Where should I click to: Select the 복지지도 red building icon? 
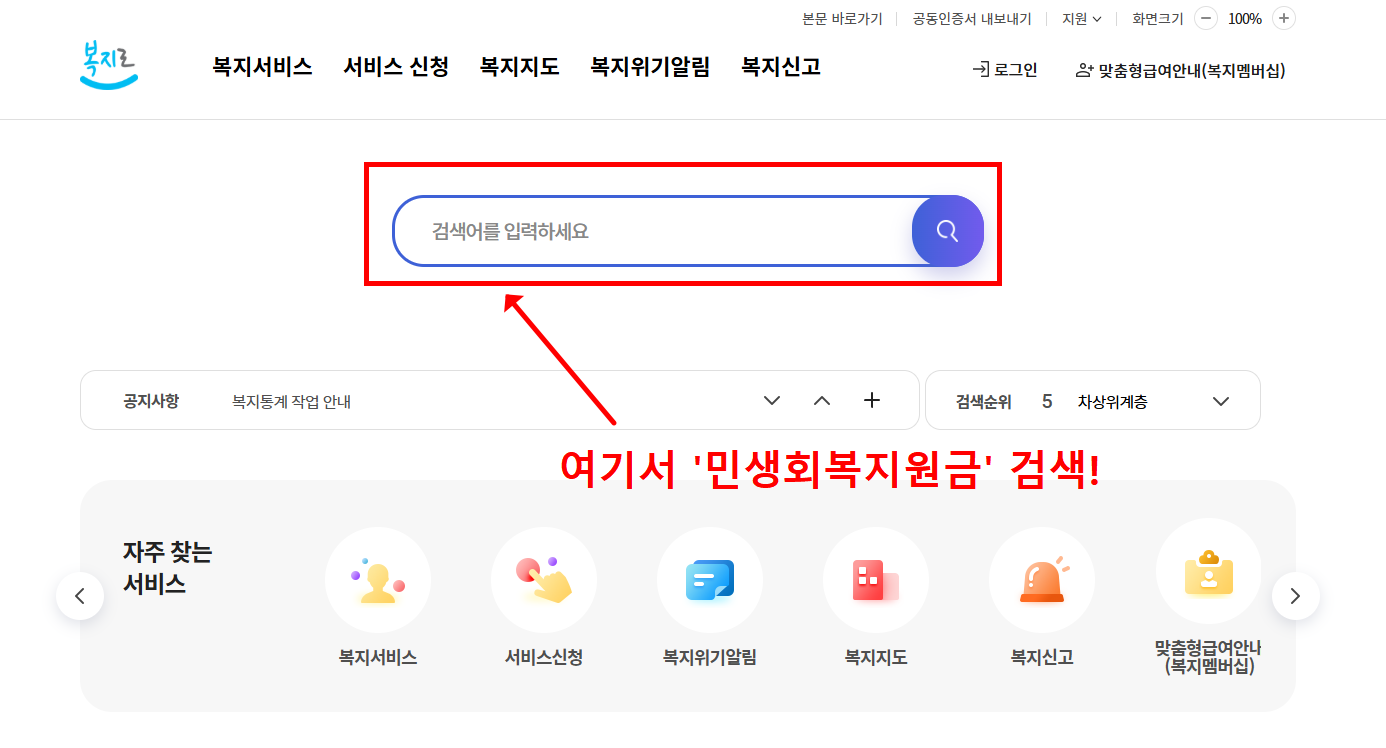876,580
